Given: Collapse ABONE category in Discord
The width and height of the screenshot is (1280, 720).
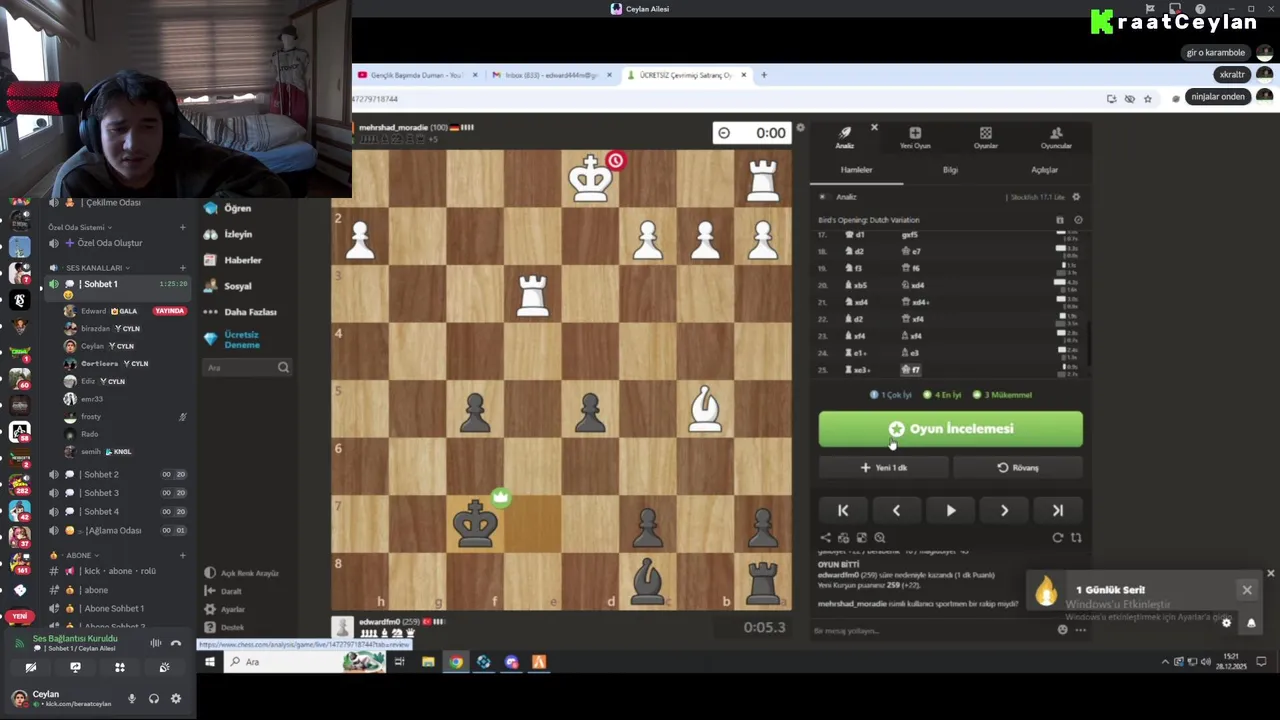Looking at the screenshot, I should (78, 555).
